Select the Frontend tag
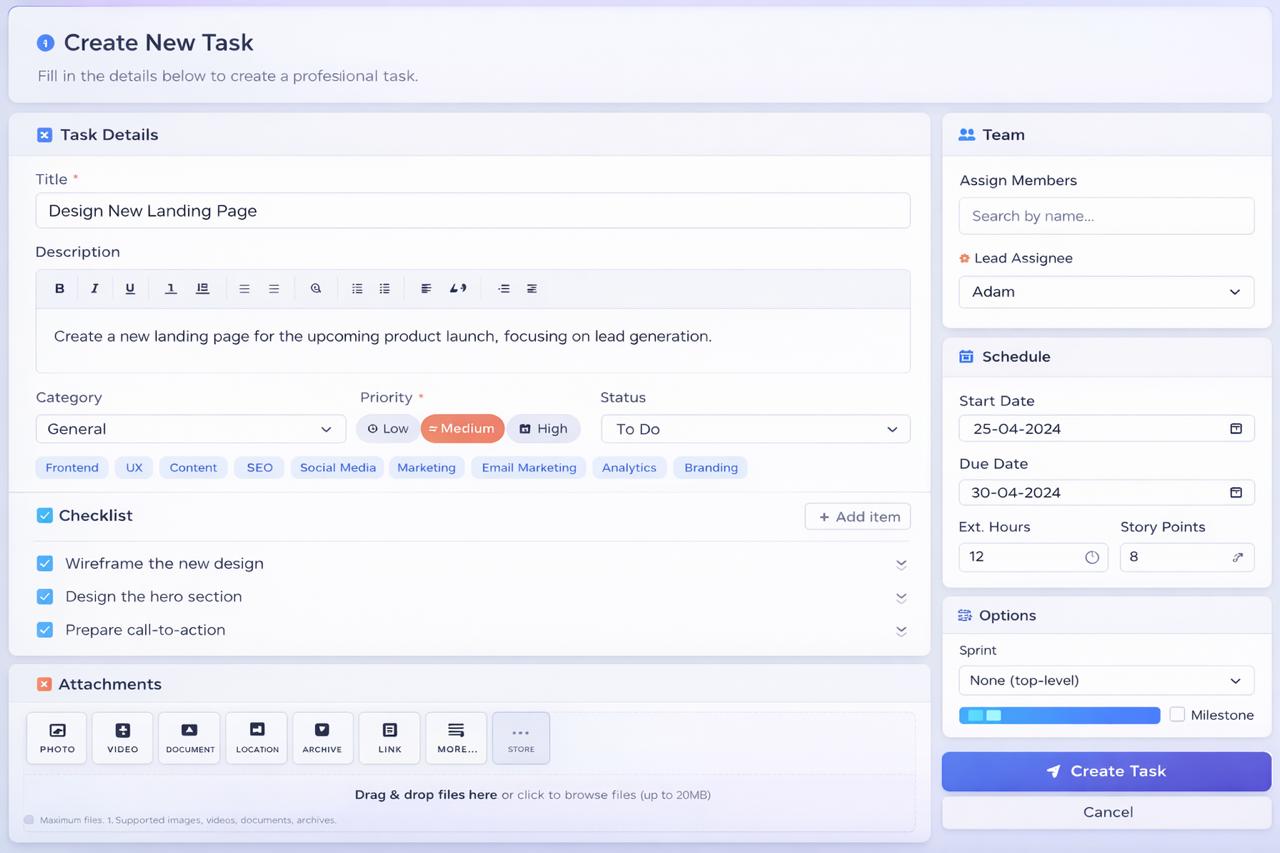The height and width of the screenshot is (853, 1280). 72,467
